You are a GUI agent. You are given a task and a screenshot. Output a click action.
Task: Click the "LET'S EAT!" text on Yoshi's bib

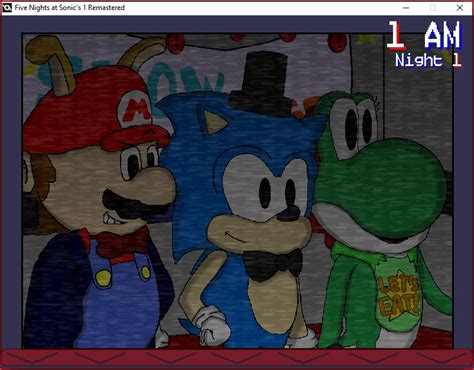coord(398,297)
